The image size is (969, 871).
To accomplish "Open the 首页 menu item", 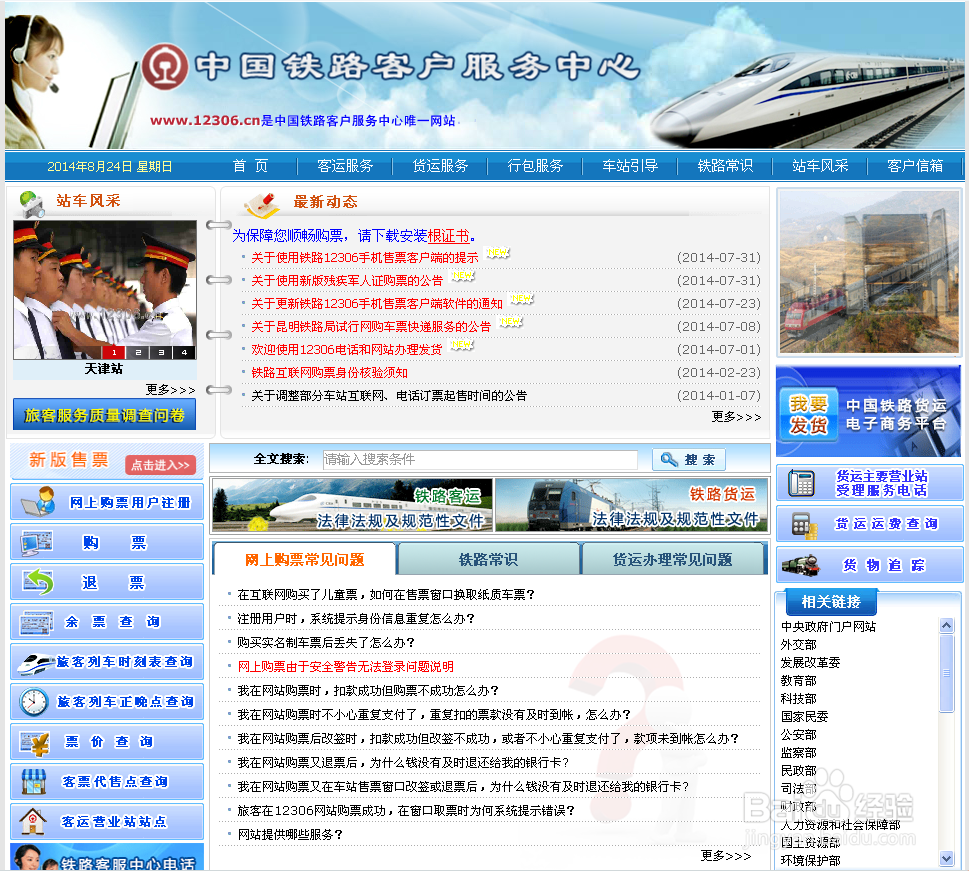I will pos(250,166).
